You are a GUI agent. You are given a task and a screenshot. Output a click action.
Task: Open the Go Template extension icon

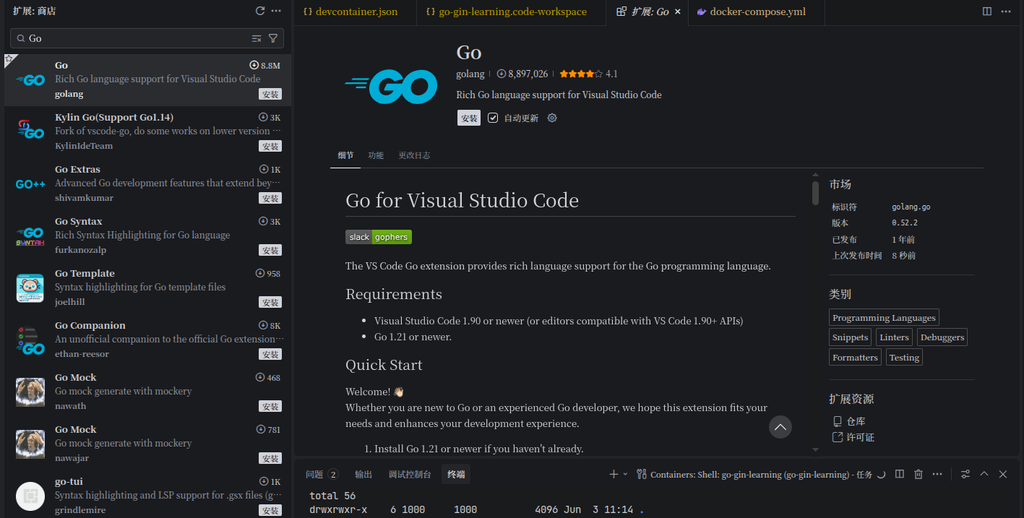[x=30, y=288]
